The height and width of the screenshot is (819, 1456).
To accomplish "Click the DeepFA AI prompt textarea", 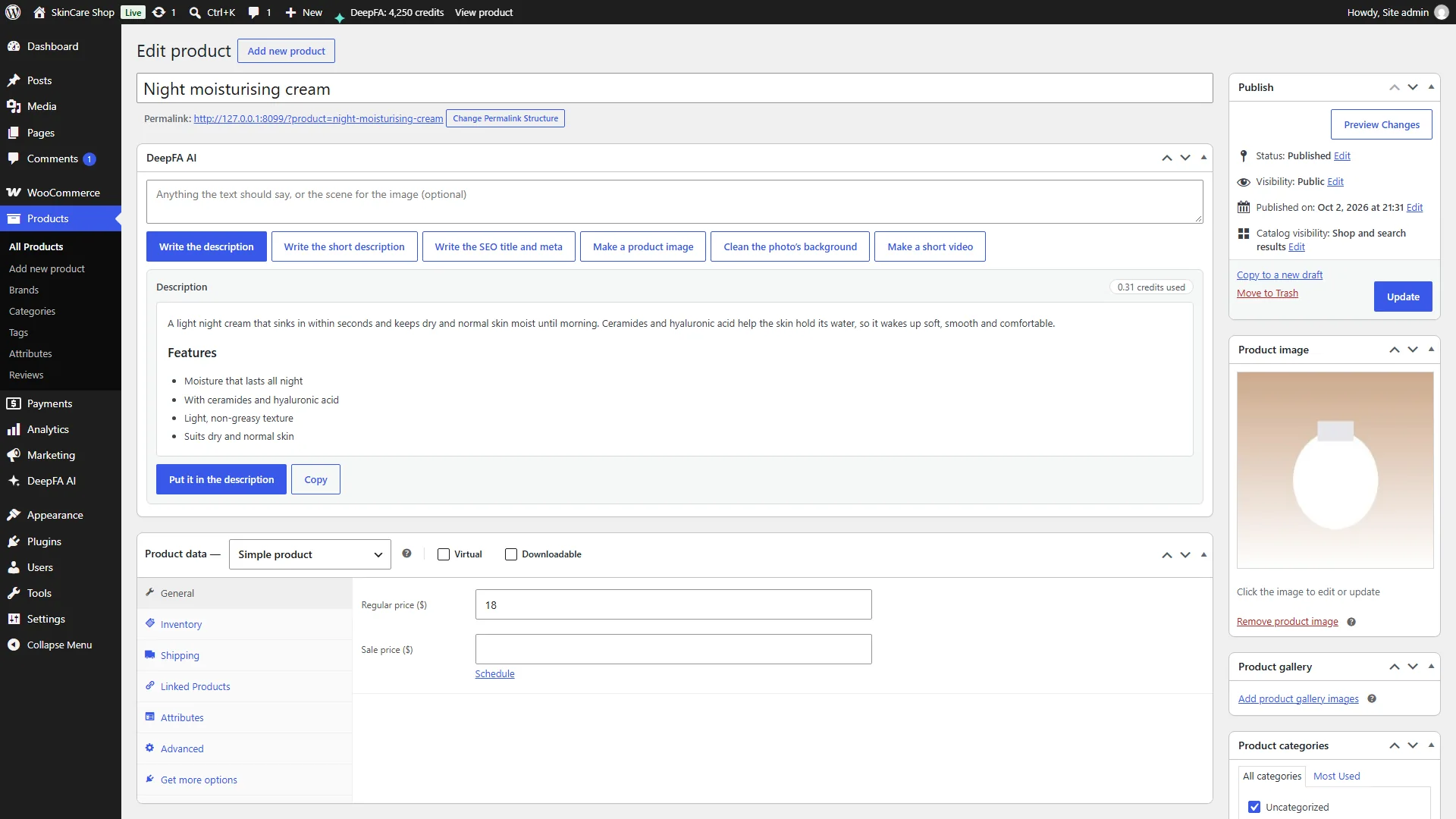I will 675,202.
